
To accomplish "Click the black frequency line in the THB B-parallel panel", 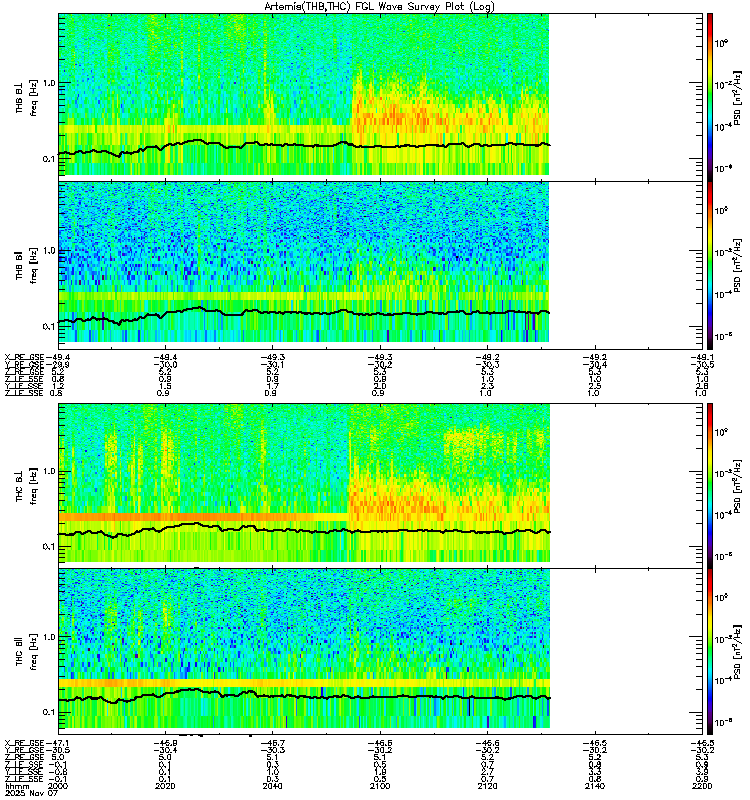I will [x=304, y=313].
